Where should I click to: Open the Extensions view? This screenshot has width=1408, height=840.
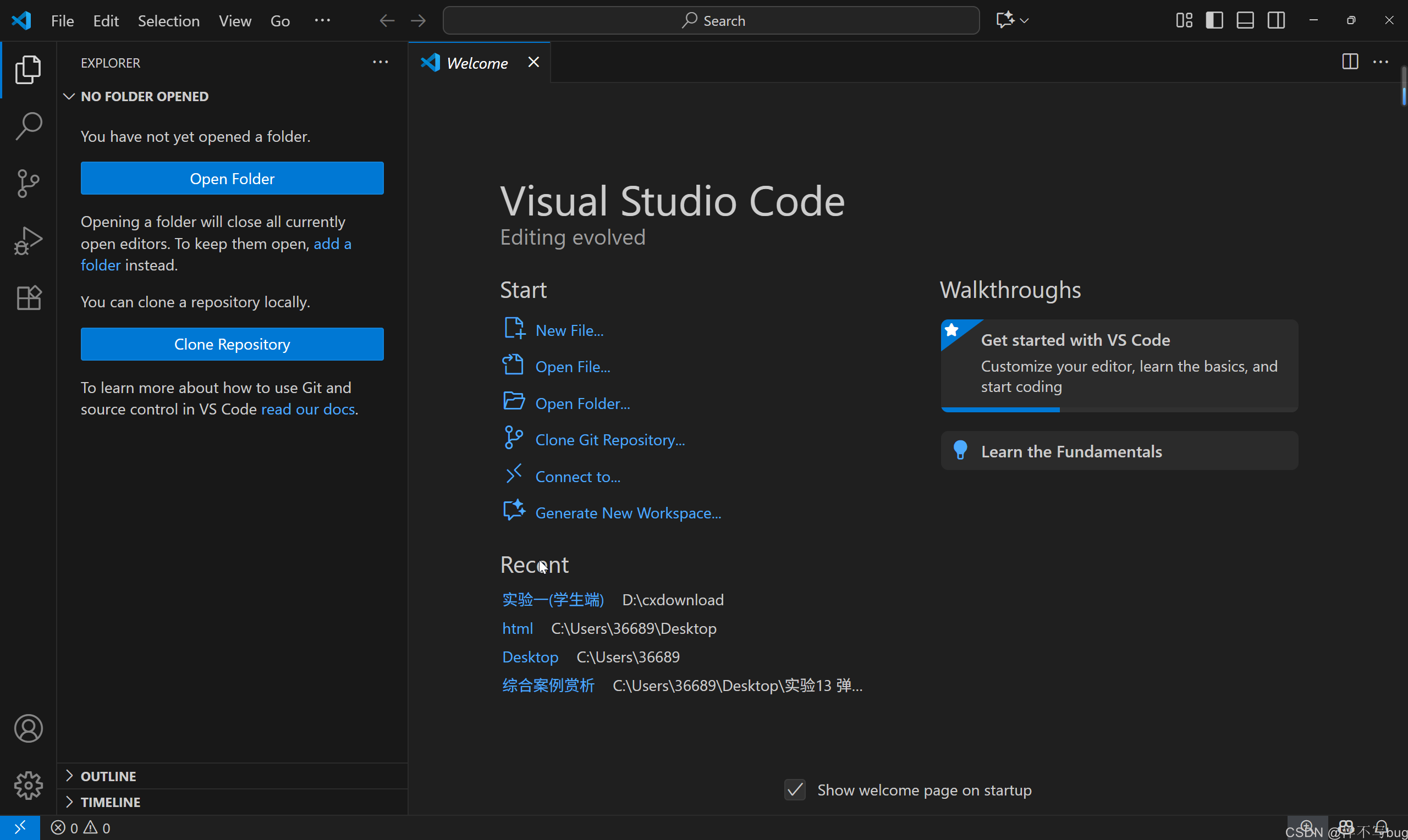click(x=28, y=298)
